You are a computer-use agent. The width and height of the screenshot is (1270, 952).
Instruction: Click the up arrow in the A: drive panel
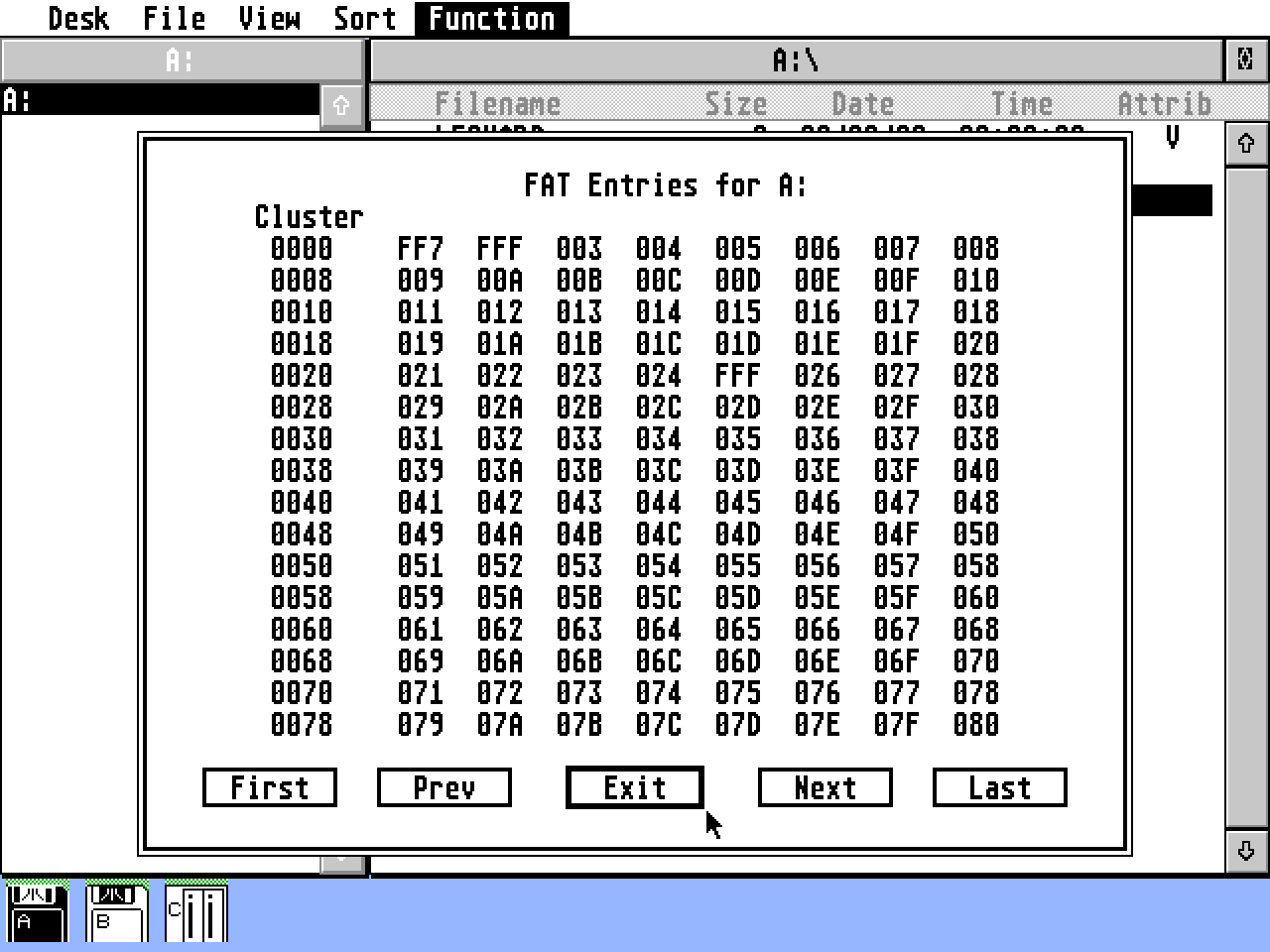pos(341,104)
